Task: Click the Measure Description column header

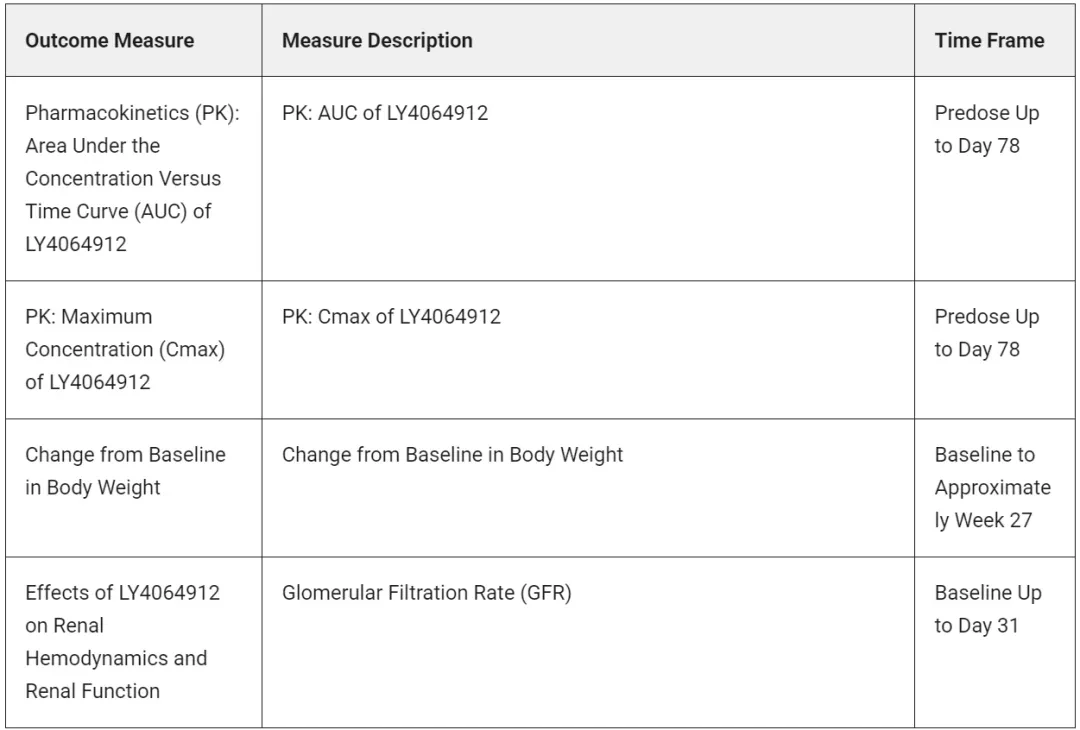Action: (377, 41)
